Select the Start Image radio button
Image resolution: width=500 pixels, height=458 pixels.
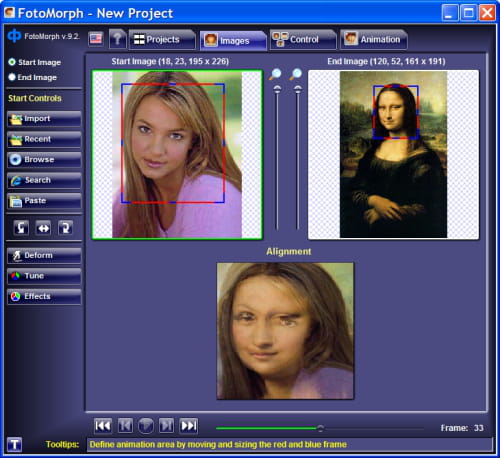click(x=12, y=62)
